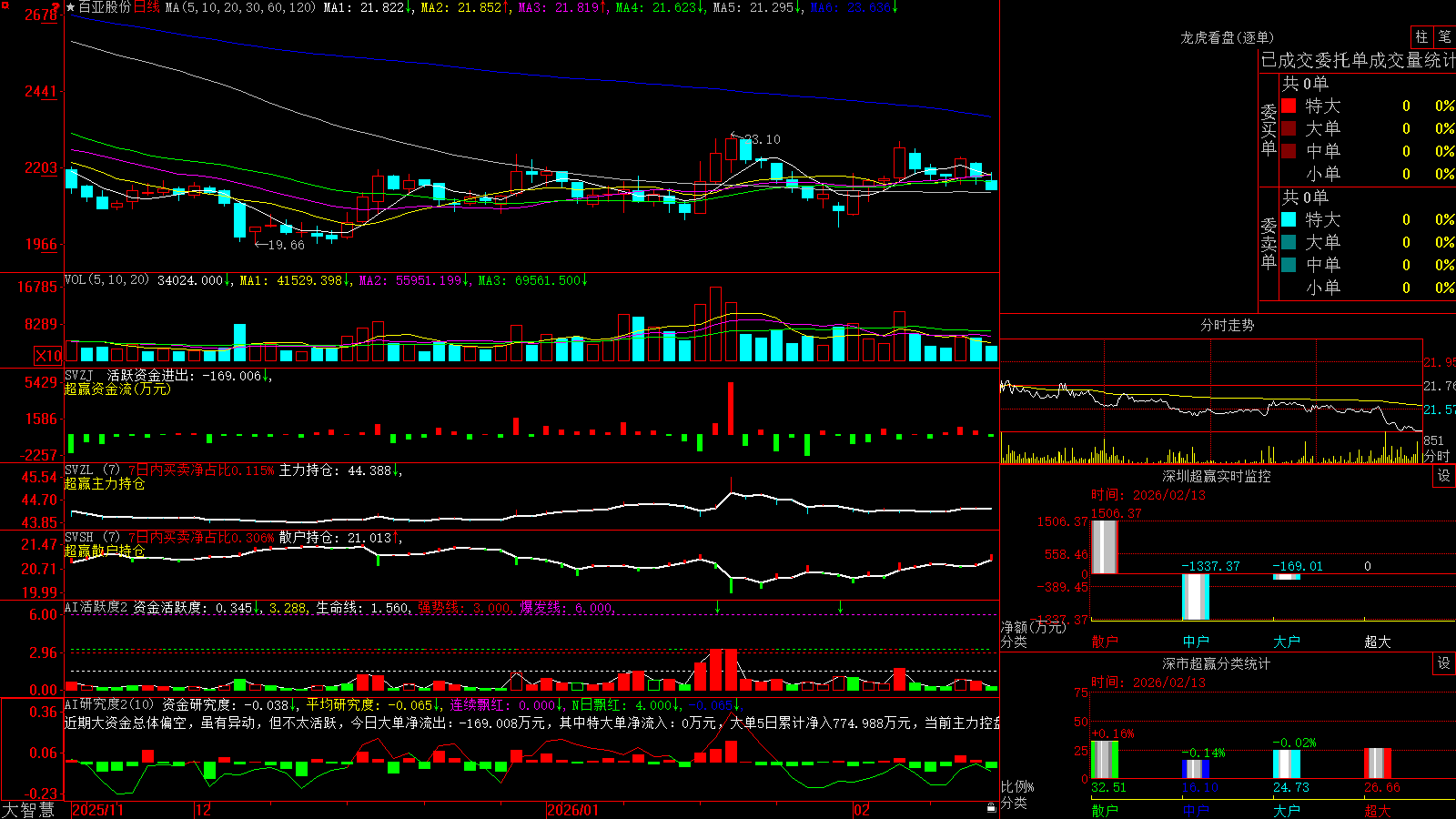Click the MA1: 21.822 value
The image size is (1456, 819).
[364, 7]
